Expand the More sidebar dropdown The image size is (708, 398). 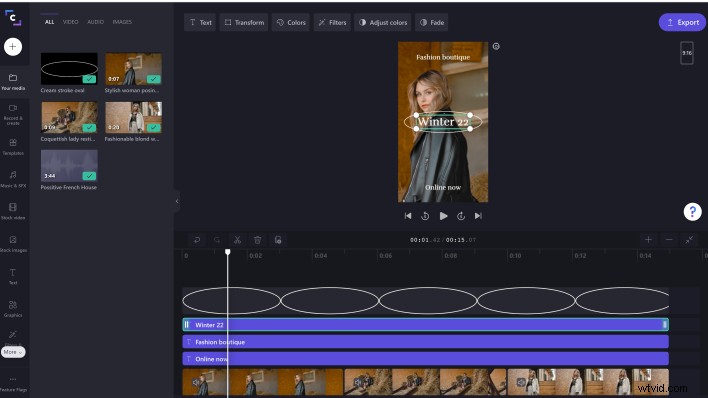point(13,352)
